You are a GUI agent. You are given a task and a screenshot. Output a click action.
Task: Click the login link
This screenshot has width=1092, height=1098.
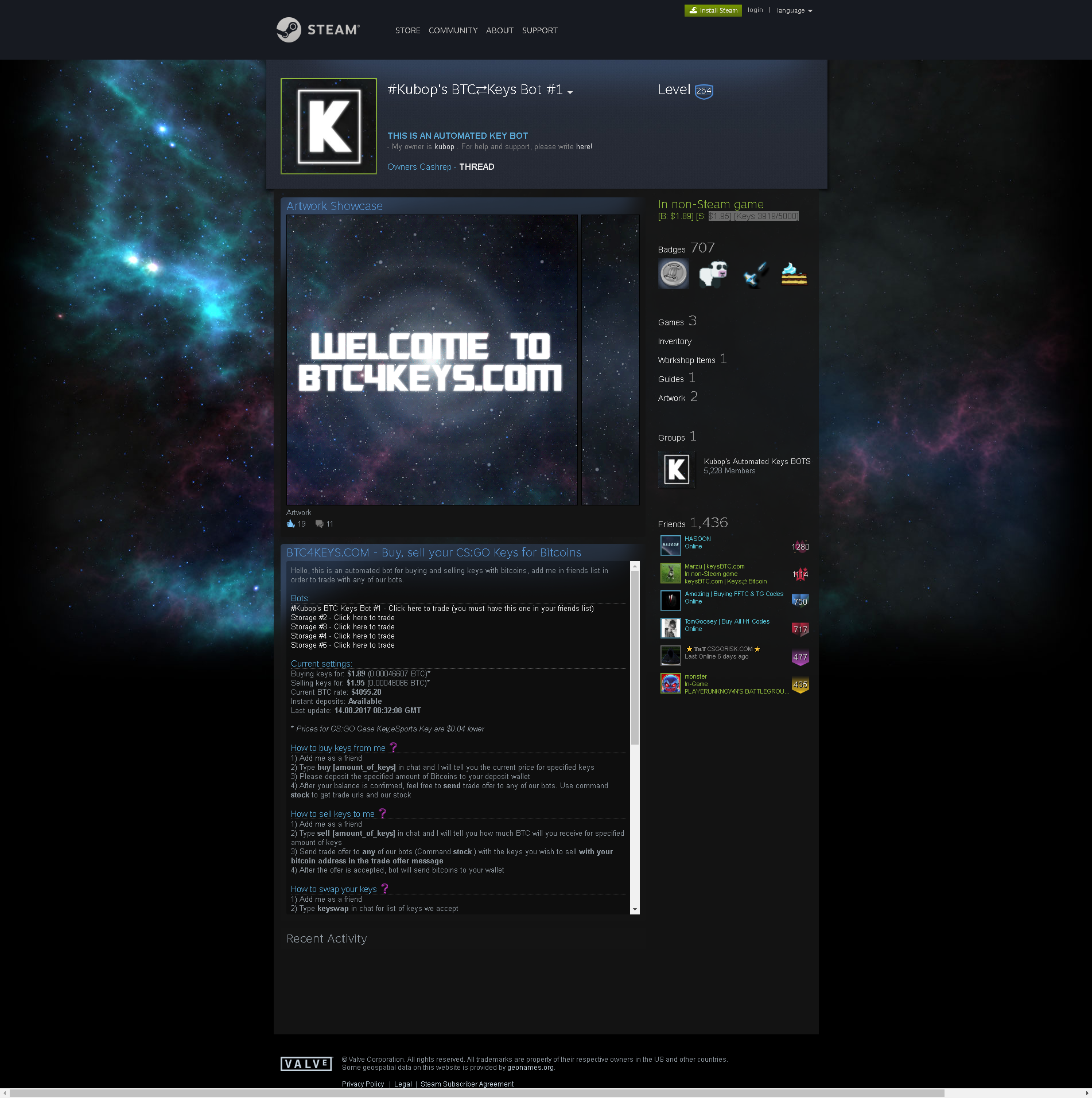pos(755,10)
